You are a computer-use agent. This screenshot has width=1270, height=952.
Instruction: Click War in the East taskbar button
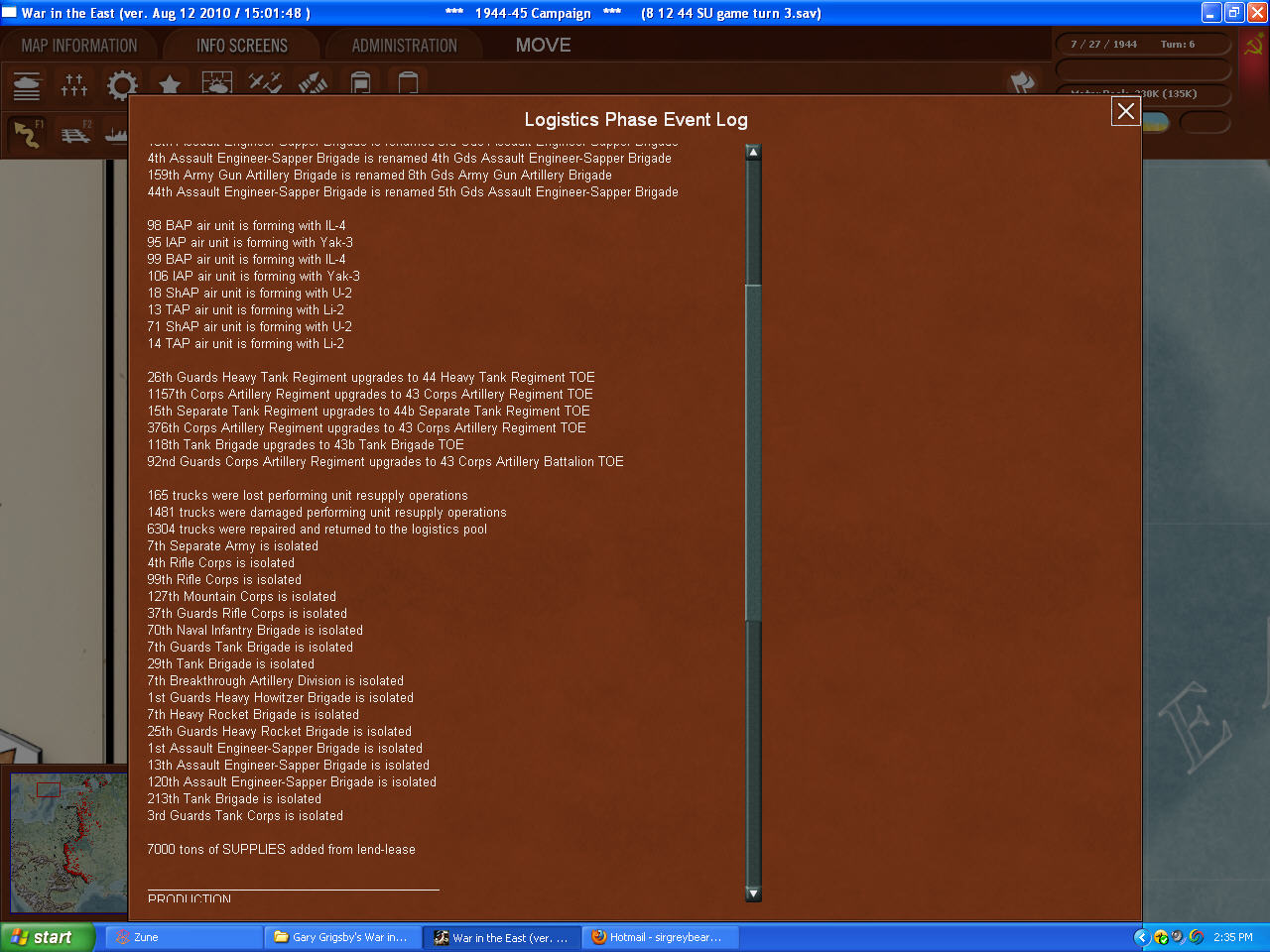click(x=502, y=937)
